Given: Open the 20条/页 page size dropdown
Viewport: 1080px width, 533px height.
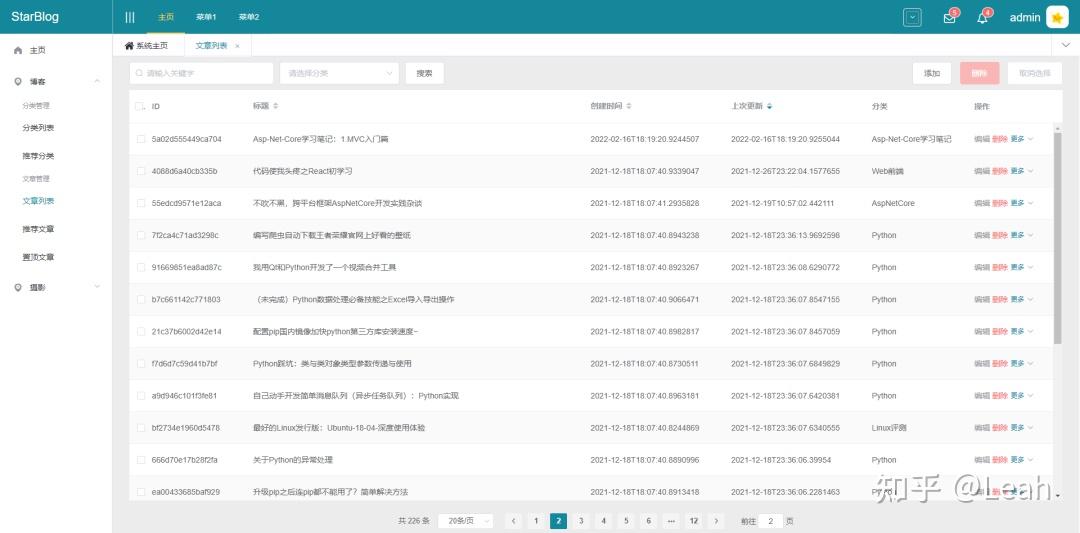Looking at the screenshot, I should tap(466, 521).
